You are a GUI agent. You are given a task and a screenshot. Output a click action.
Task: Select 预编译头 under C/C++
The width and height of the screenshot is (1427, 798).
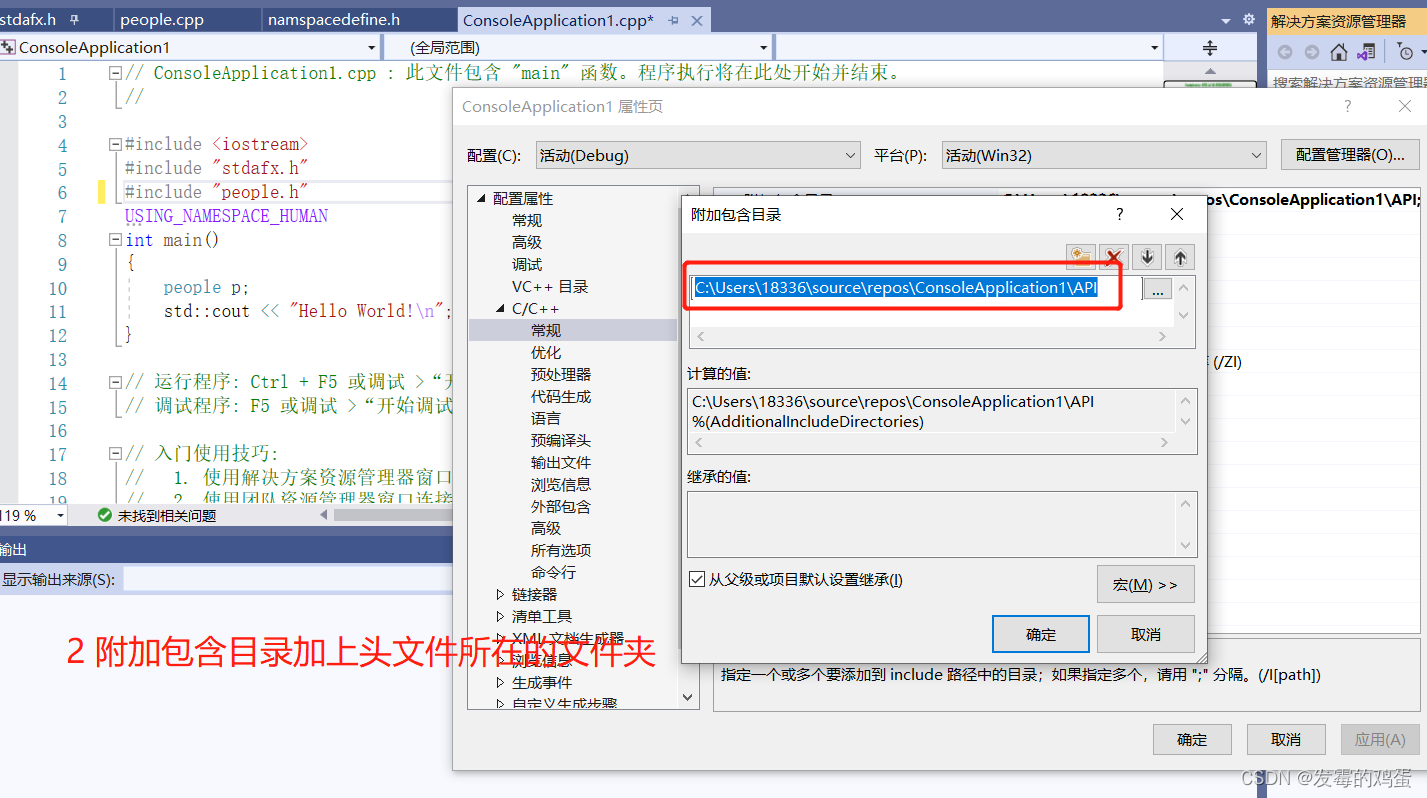(561, 440)
